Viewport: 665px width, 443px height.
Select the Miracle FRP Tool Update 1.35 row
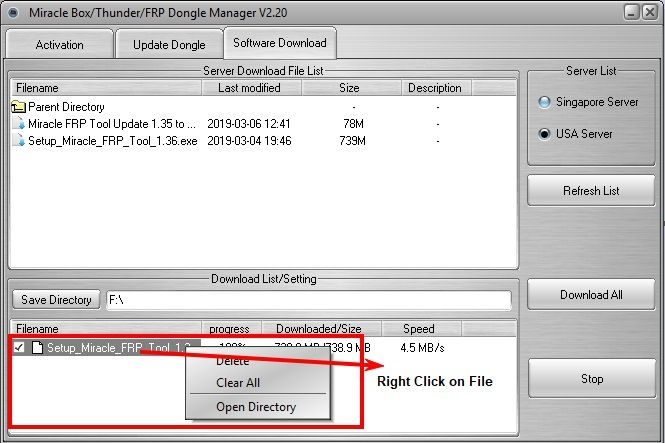(x=263, y=123)
